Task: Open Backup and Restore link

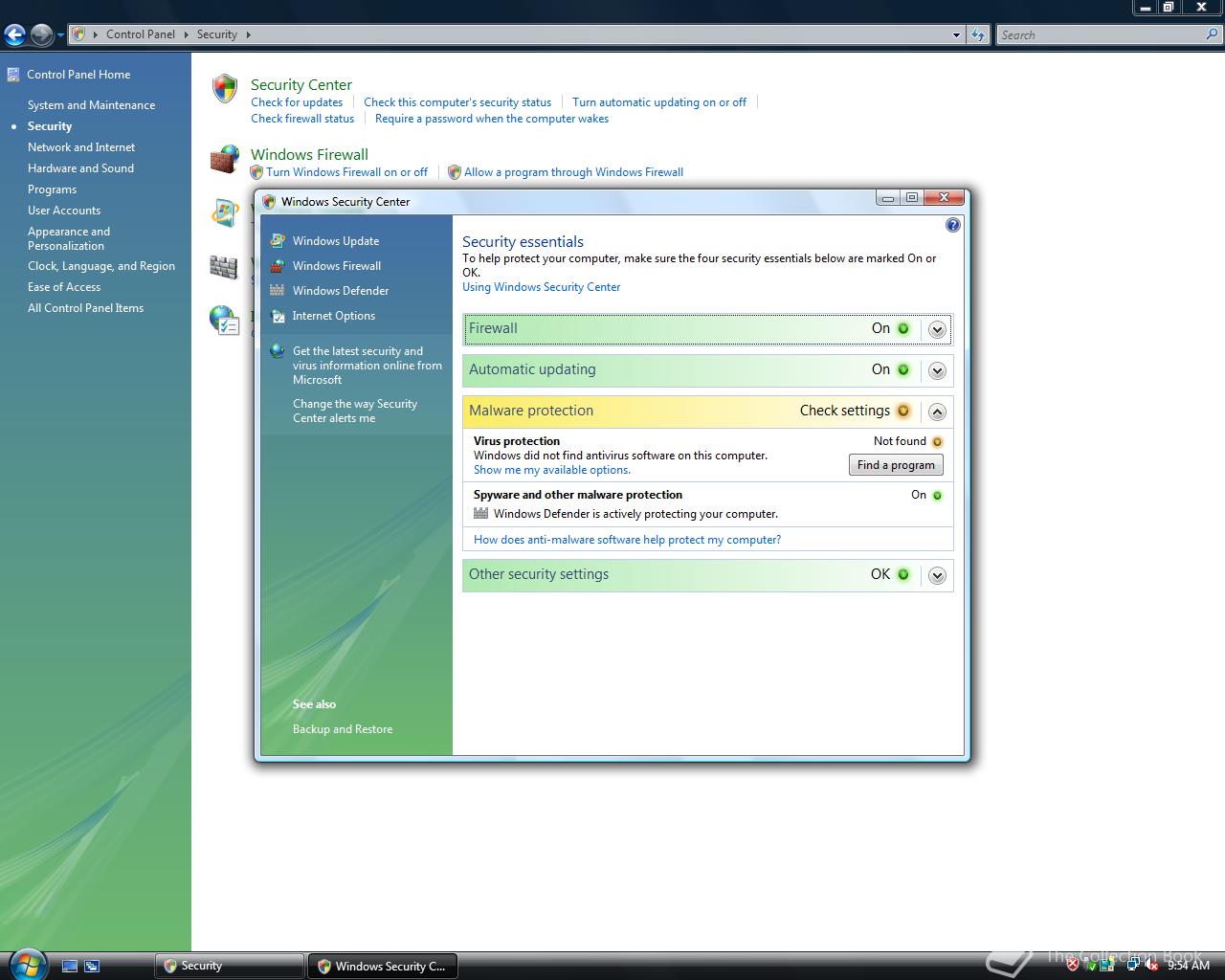Action: [343, 729]
